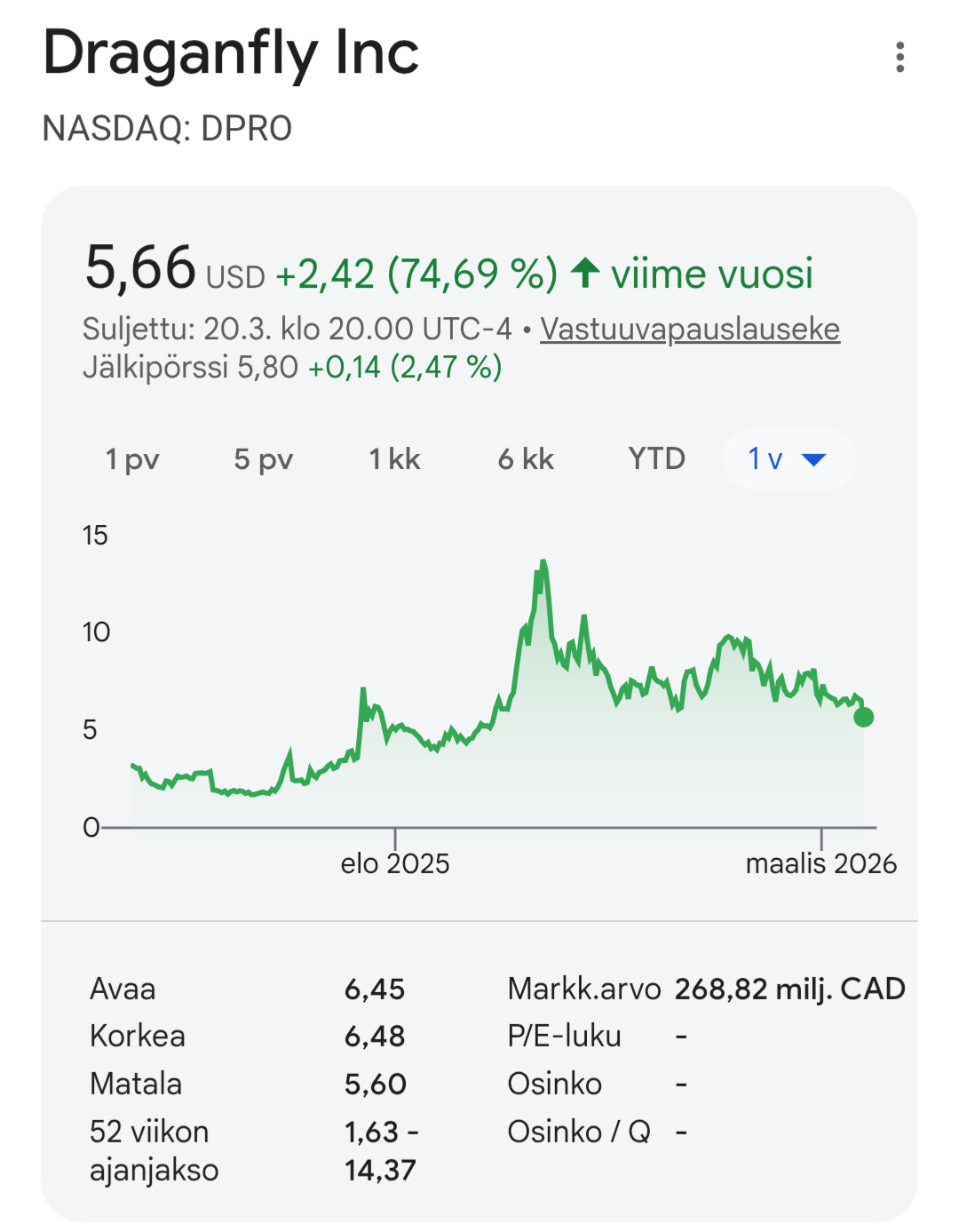Click the green dot at chart end
Viewport: 959px width, 1232px height.
pyautogui.click(x=863, y=717)
